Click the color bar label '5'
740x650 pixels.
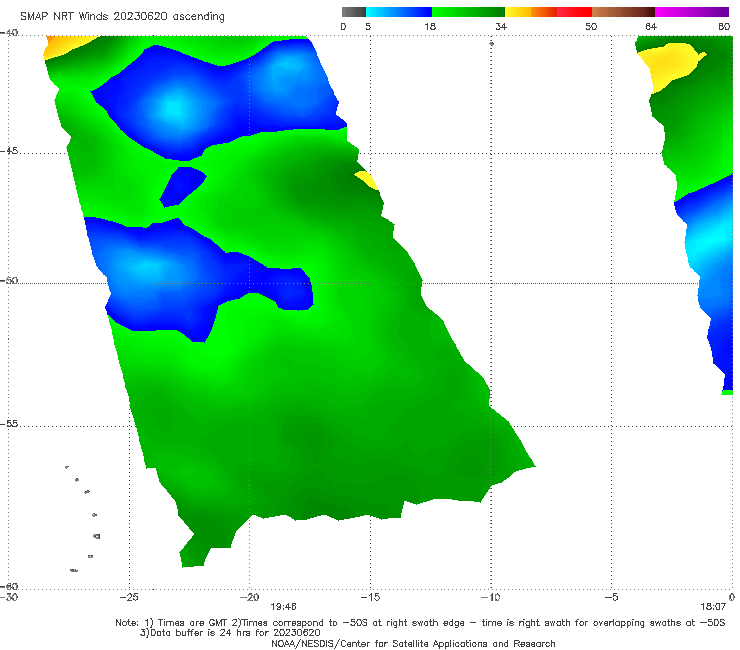(368, 26)
